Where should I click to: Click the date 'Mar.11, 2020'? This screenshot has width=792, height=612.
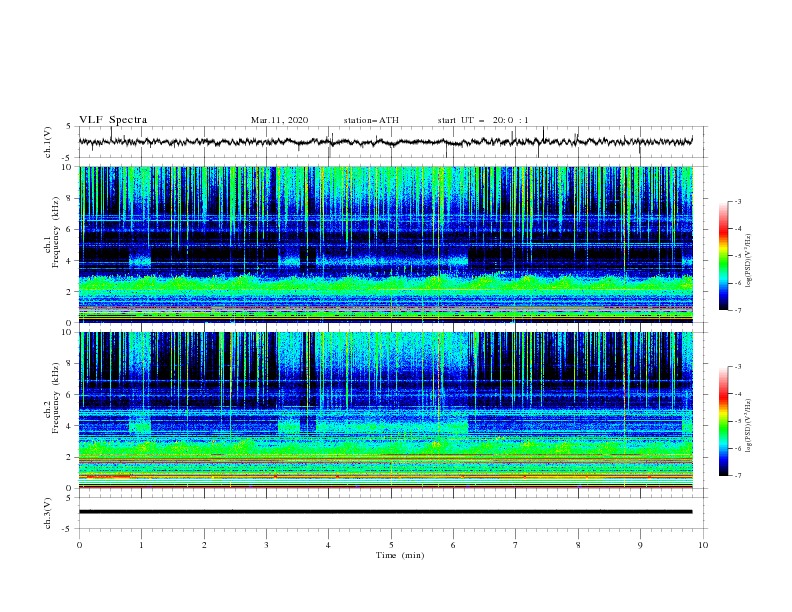279,120
